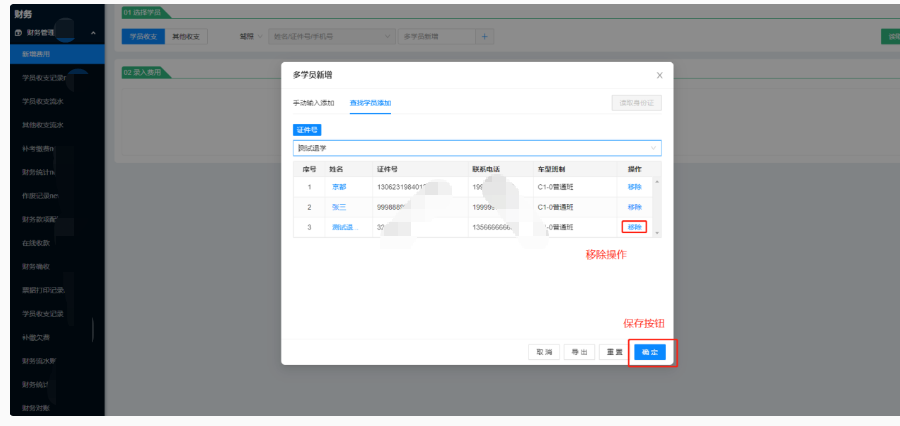Click the 确定 button to save

coord(650,352)
